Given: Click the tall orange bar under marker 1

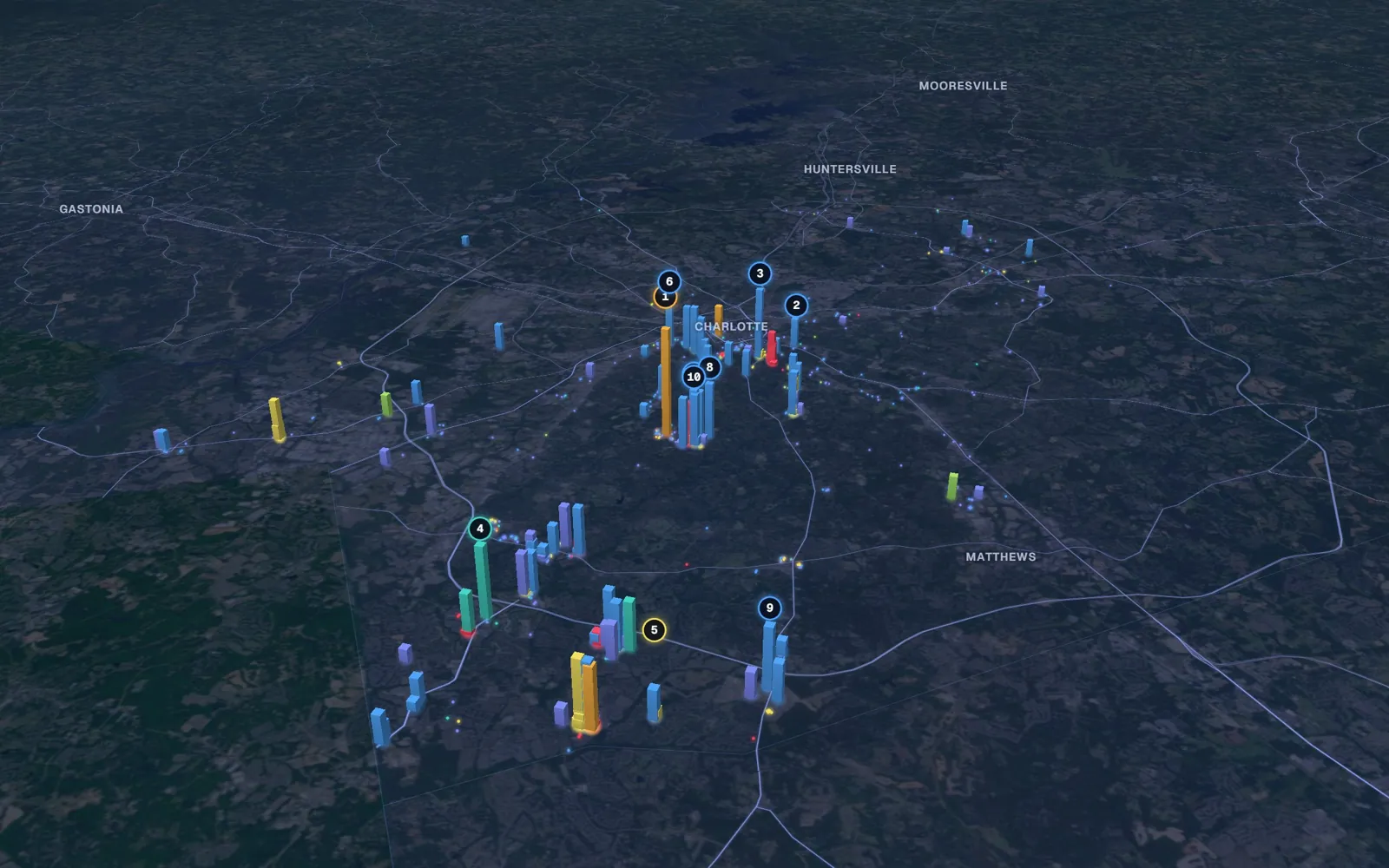Looking at the screenshot, I should 666,380.
